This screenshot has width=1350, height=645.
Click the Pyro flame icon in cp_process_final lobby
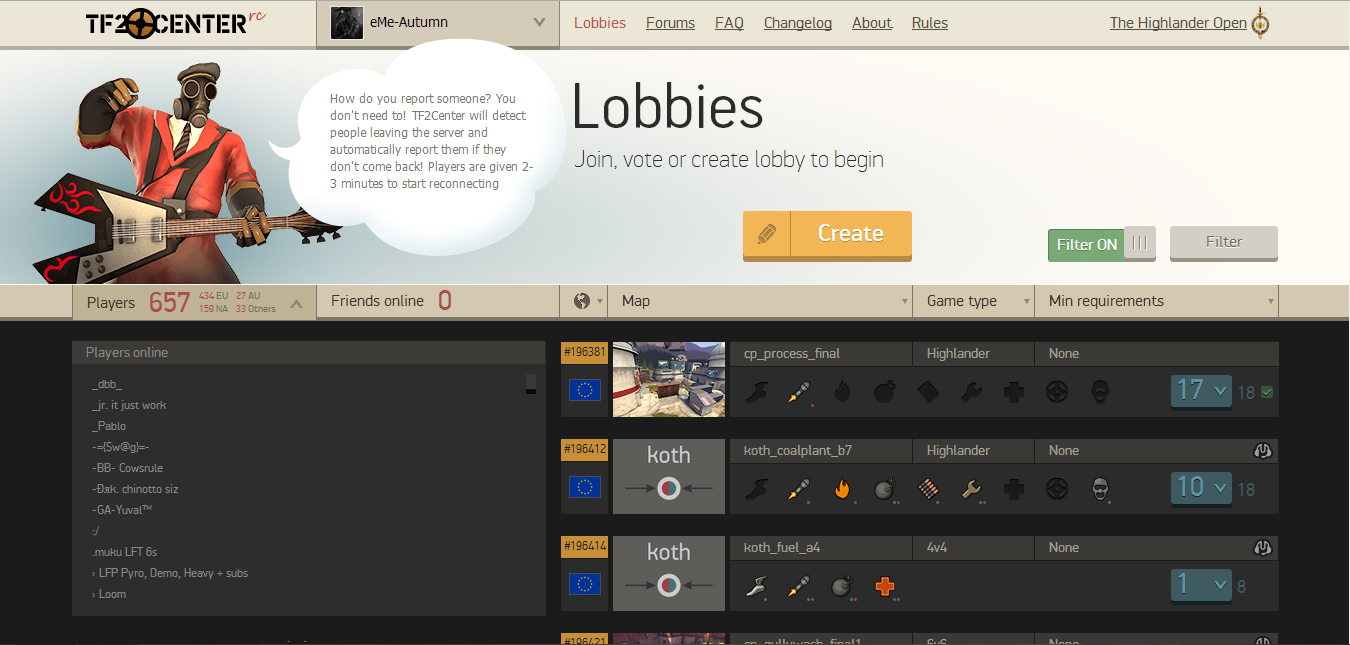[842, 392]
